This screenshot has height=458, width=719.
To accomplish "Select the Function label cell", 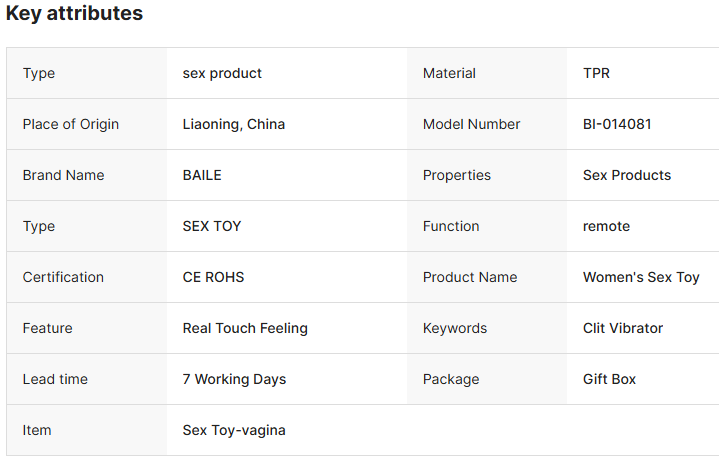I will click(x=451, y=226).
